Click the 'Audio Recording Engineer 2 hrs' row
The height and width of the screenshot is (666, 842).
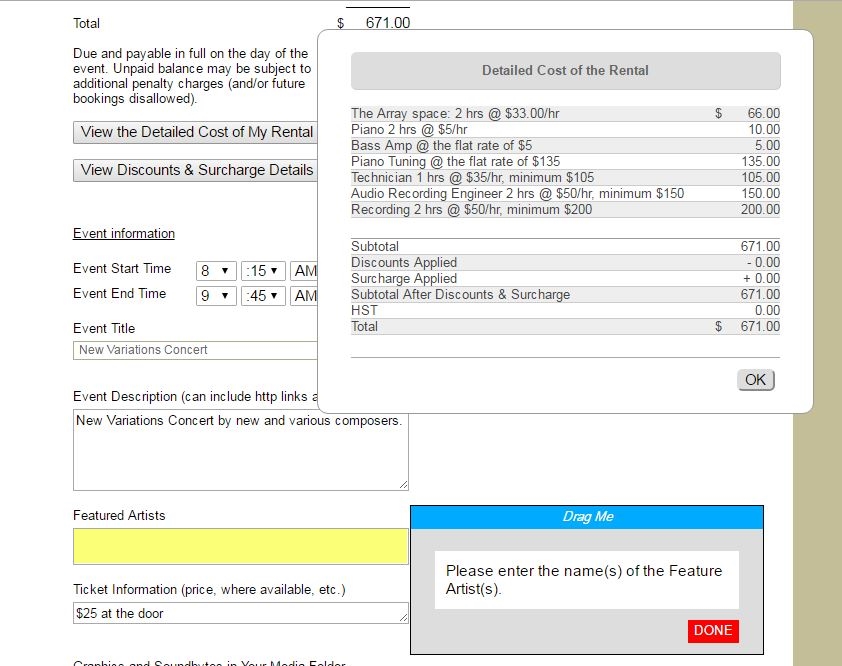(565, 194)
